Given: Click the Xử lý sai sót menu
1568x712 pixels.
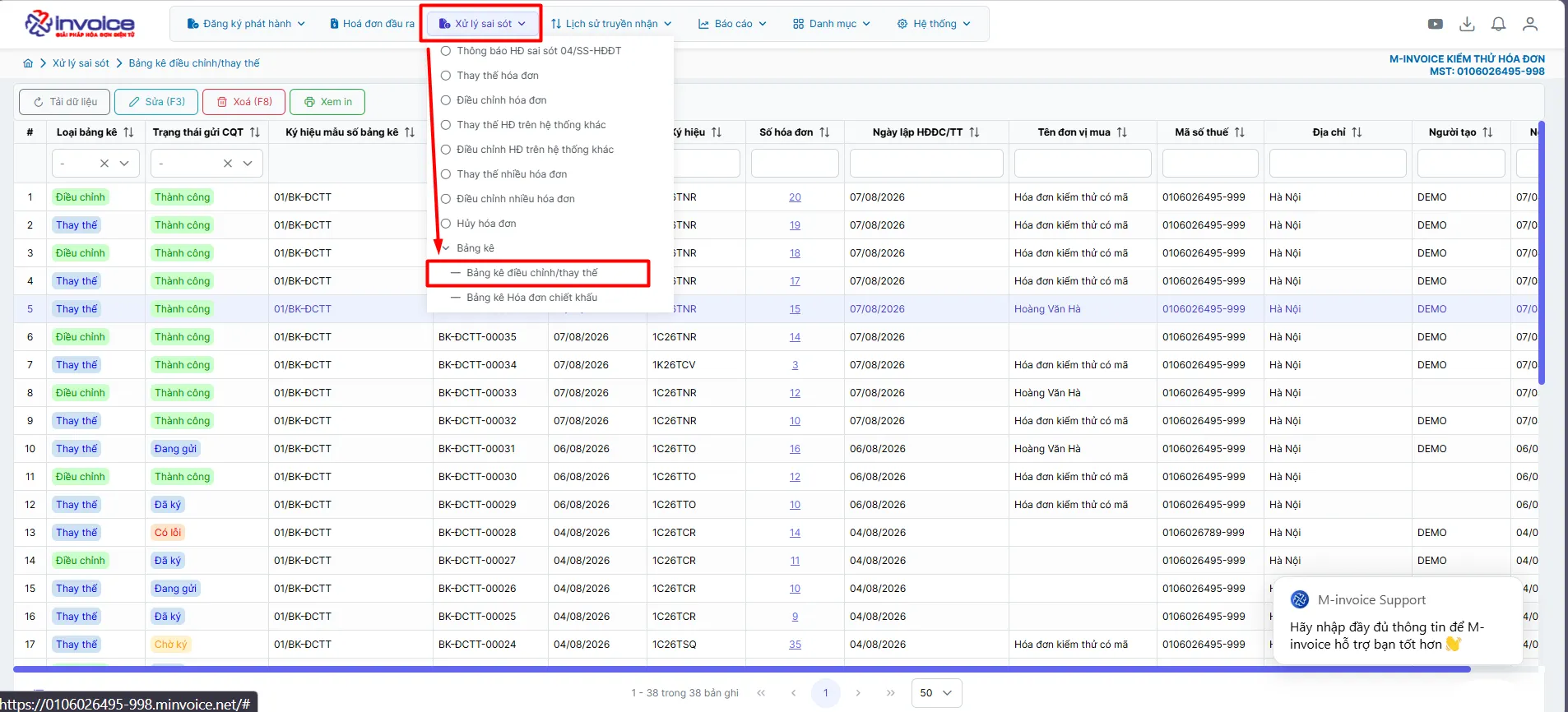Looking at the screenshot, I should 482,24.
